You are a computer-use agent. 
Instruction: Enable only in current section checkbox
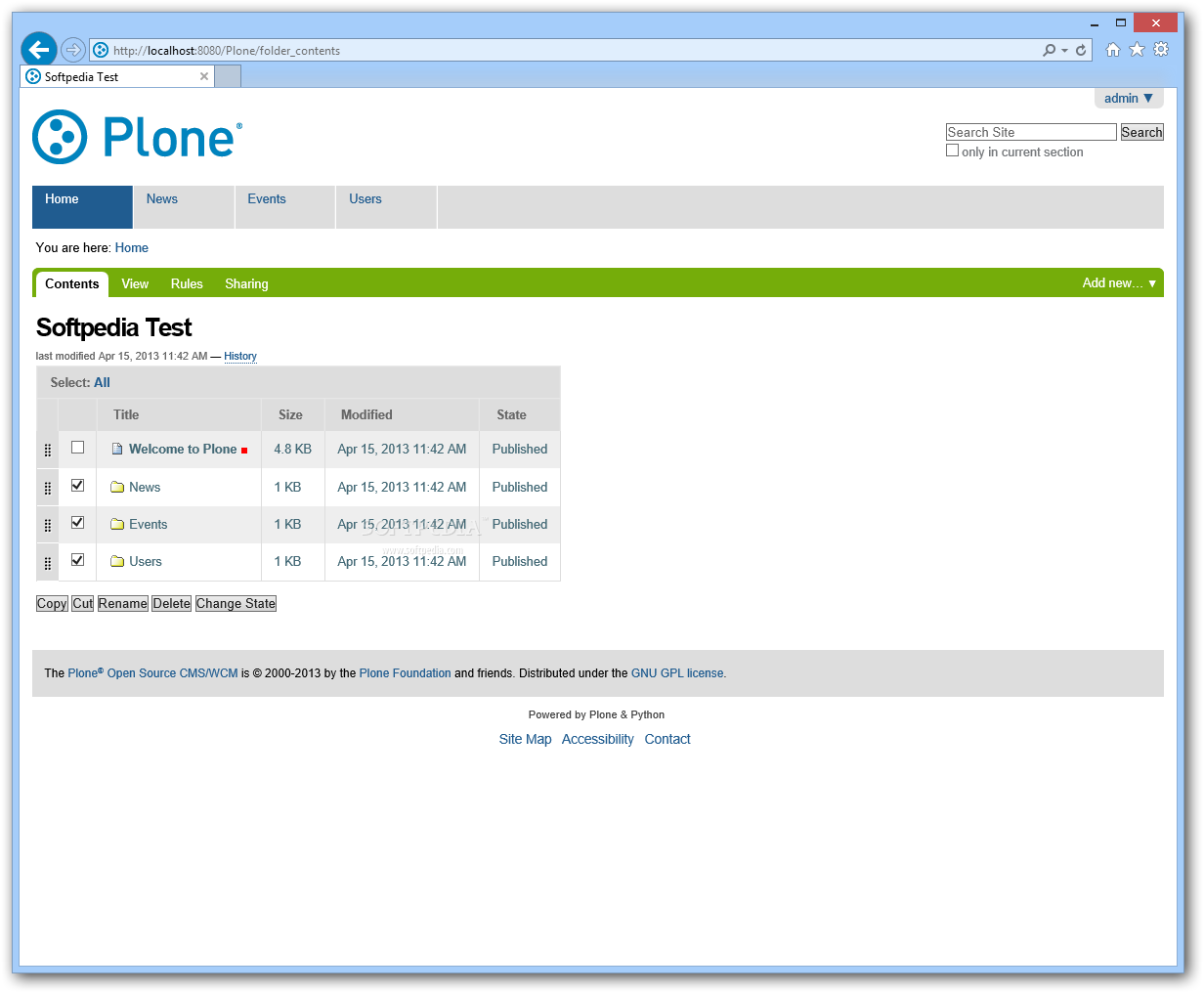953,151
